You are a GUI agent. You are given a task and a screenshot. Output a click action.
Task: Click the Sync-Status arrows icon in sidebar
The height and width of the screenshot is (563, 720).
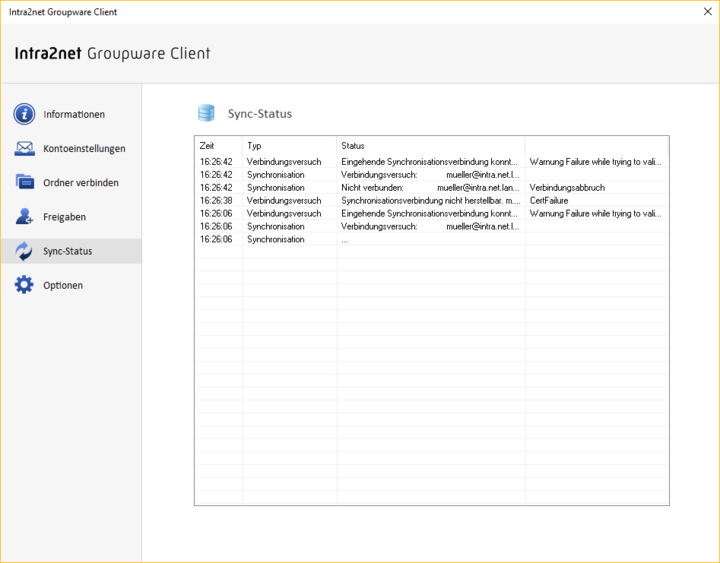24,251
